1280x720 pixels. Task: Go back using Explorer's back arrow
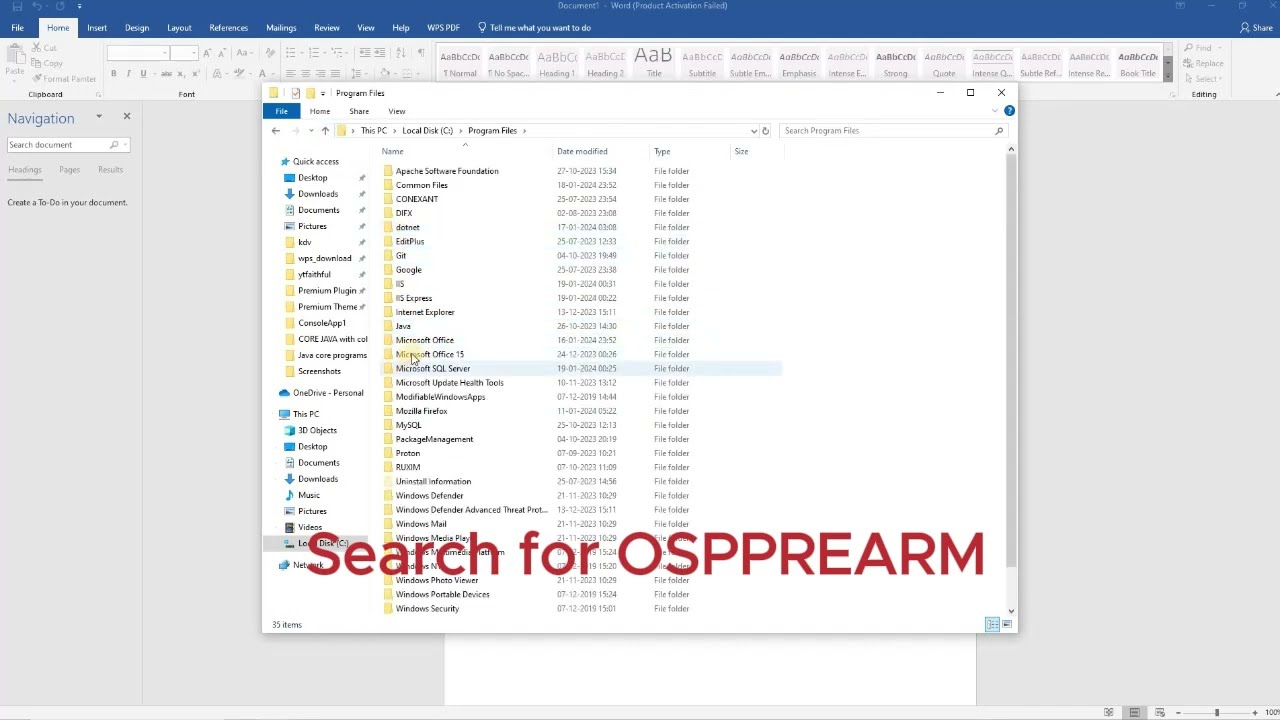(x=276, y=131)
